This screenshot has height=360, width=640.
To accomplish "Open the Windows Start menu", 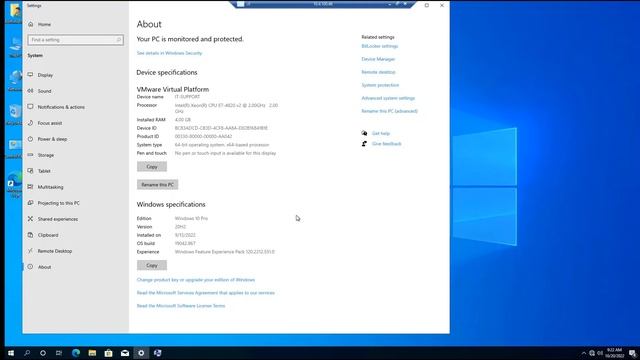I will [11, 353].
